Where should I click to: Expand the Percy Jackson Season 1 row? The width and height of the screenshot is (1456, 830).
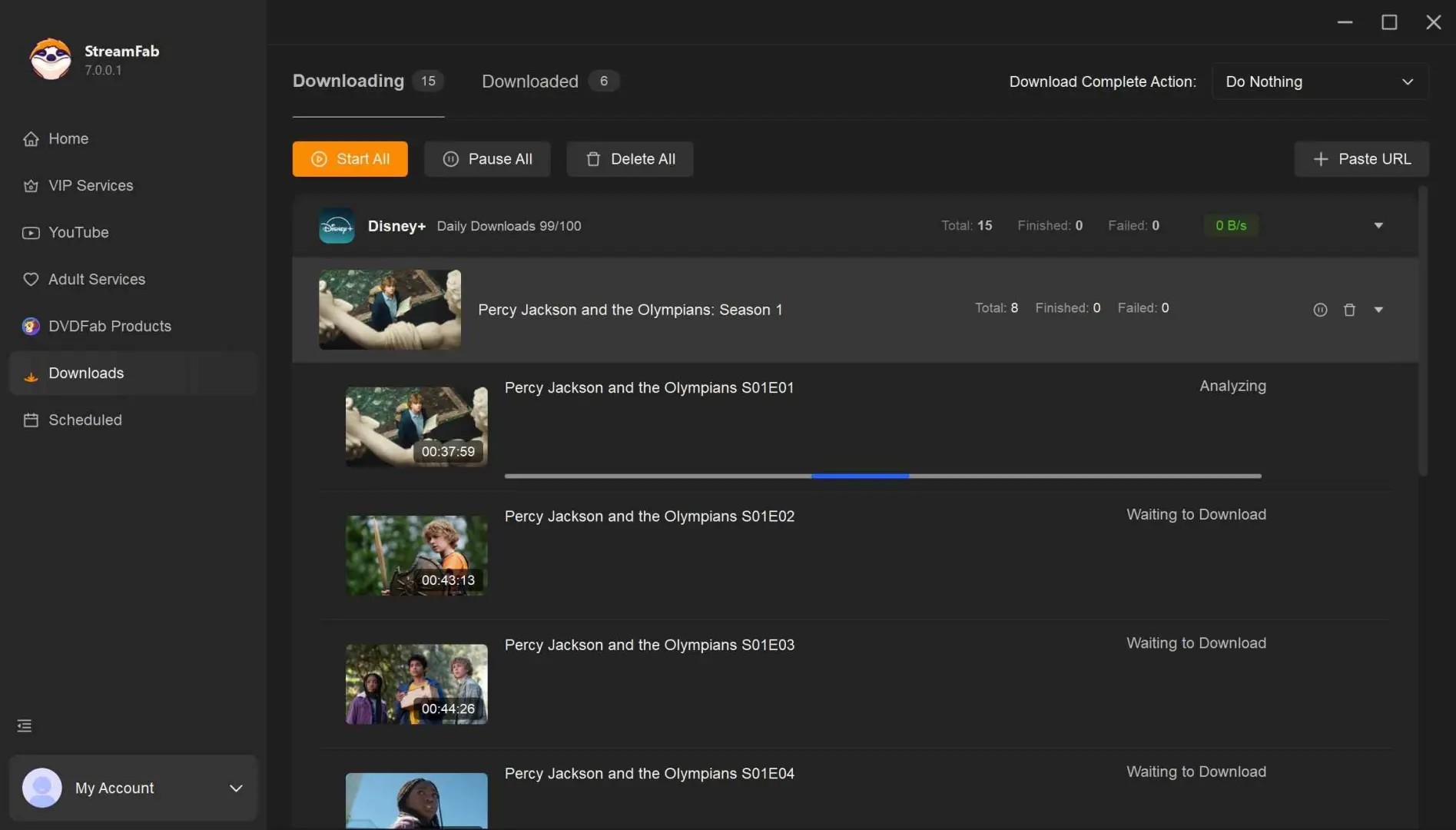(1378, 309)
